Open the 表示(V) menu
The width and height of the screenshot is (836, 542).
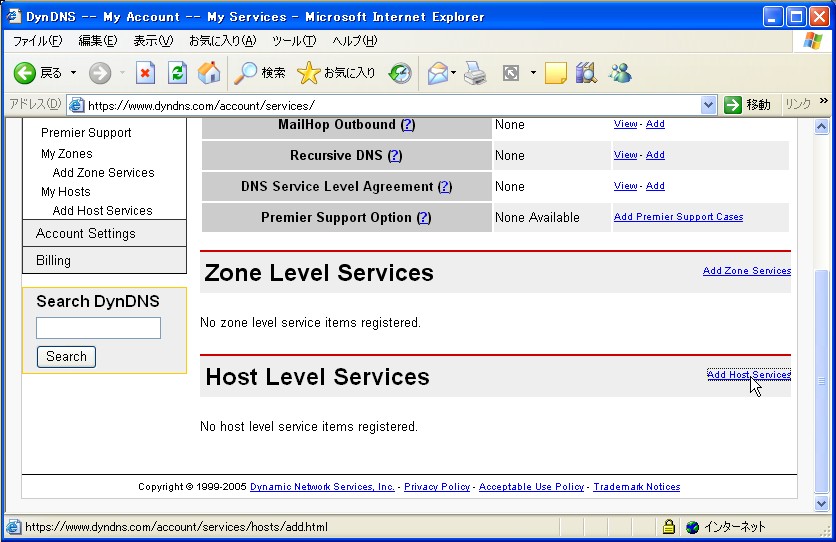click(153, 41)
